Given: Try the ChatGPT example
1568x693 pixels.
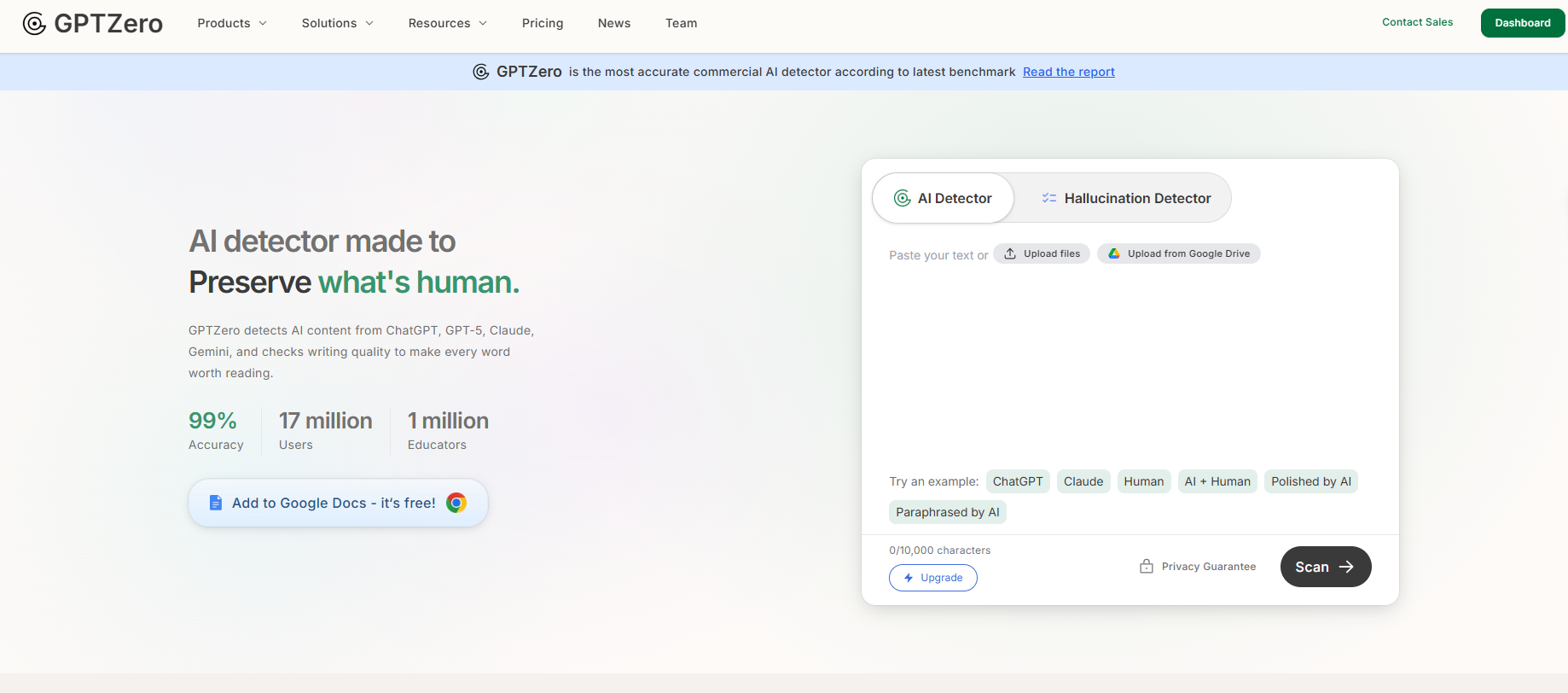Looking at the screenshot, I should [x=1018, y=481].
